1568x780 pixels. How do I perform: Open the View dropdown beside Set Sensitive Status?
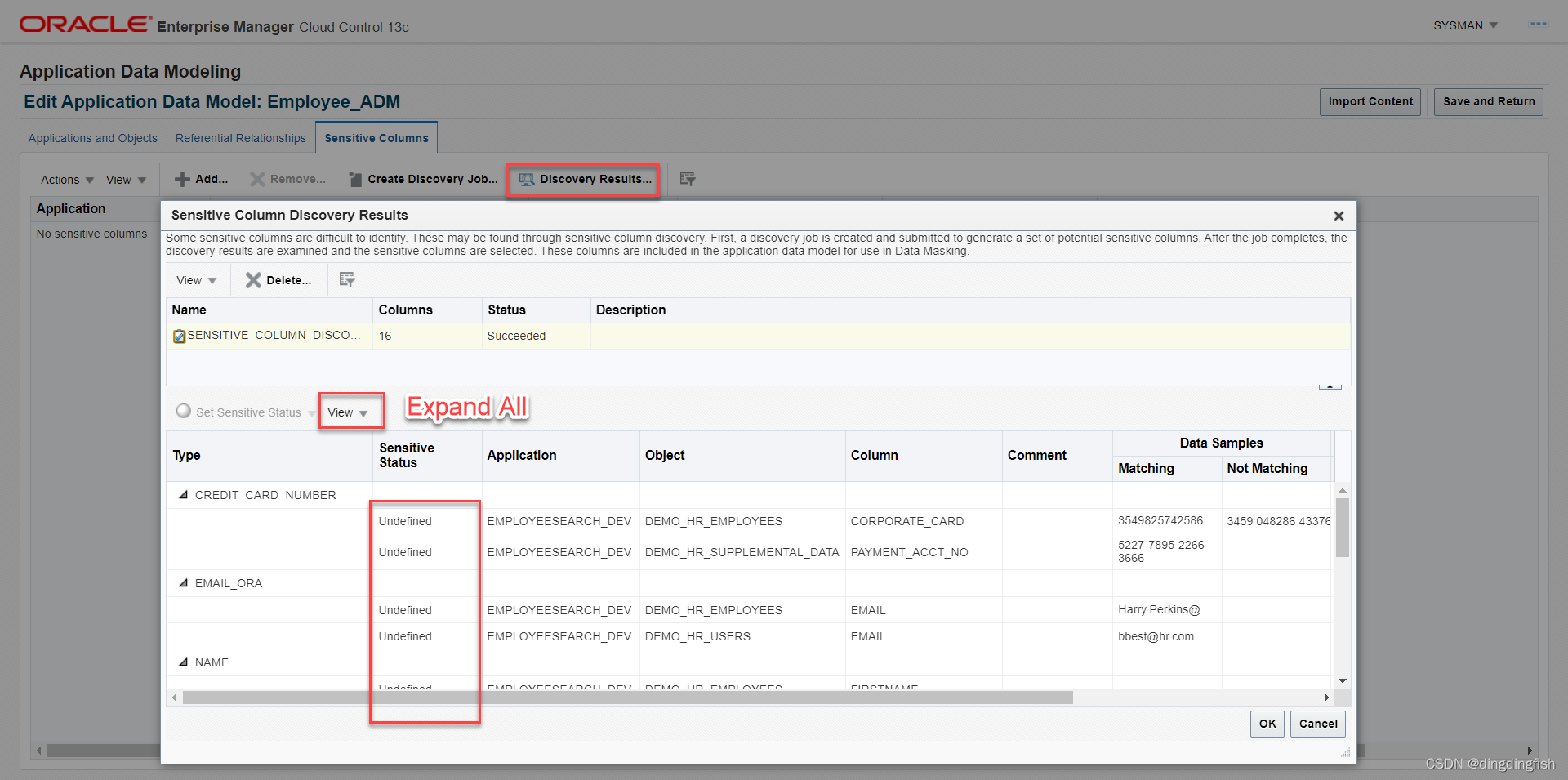click(x=348, y=412)
